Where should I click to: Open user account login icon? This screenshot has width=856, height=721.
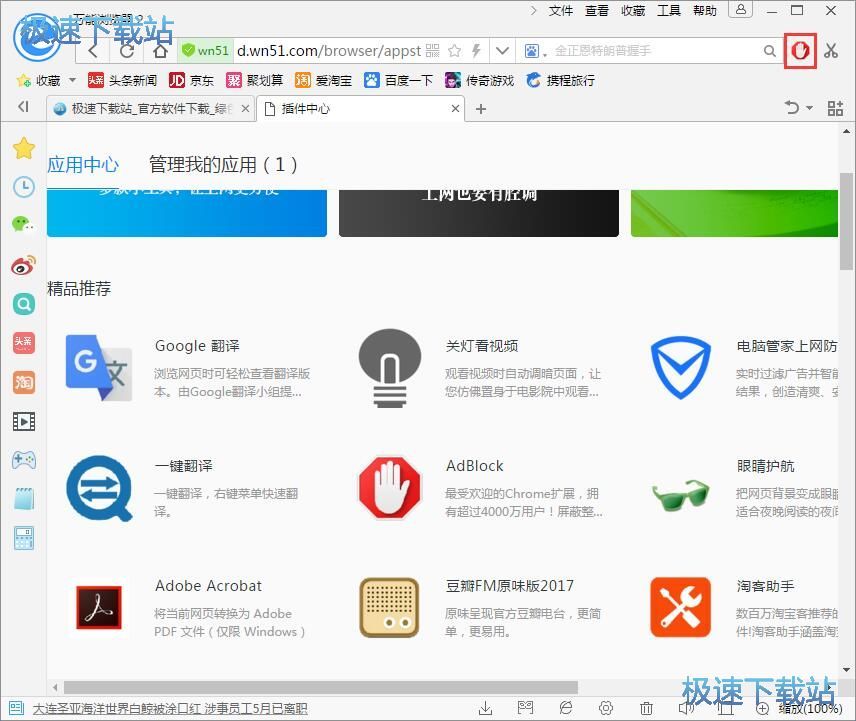click(x=741, y=9)
